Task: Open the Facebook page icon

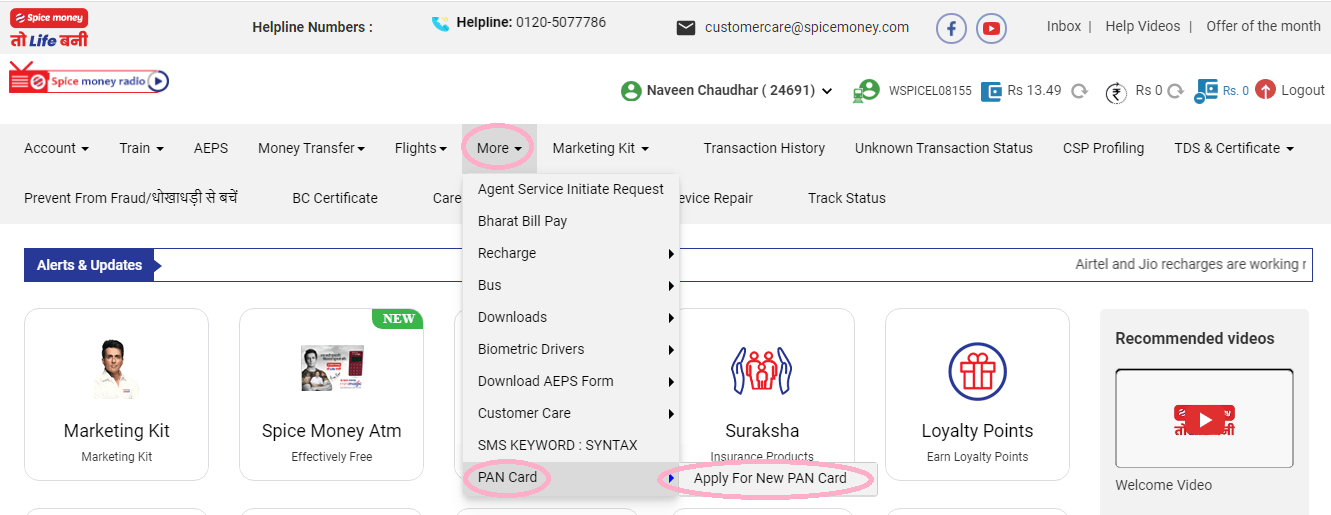Action: (951, 28)
